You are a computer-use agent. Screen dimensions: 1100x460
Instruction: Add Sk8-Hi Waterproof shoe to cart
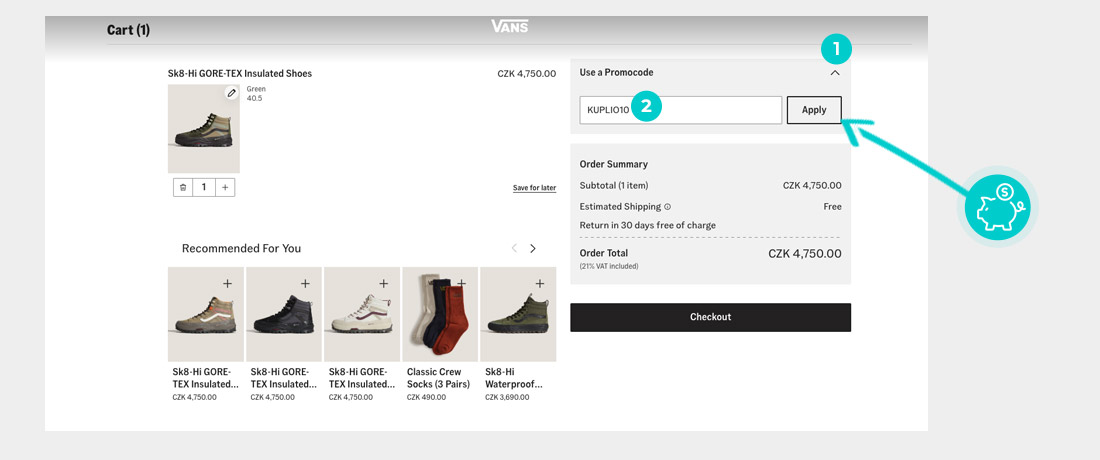coord(539,283)
